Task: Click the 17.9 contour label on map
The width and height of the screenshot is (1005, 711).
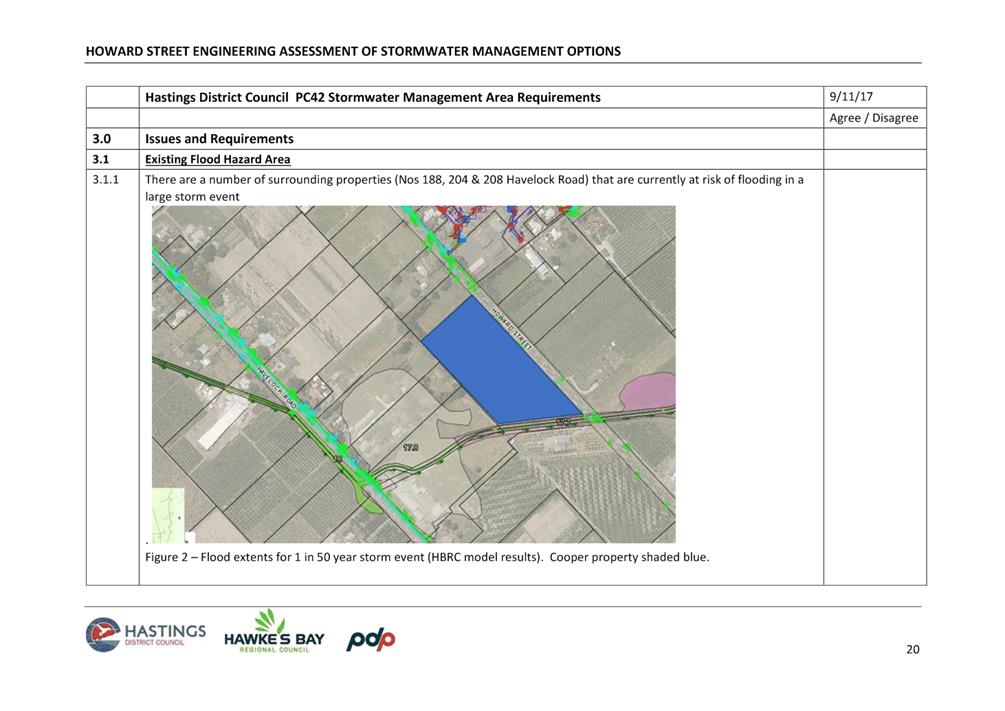Action: (x=411, y=448)
